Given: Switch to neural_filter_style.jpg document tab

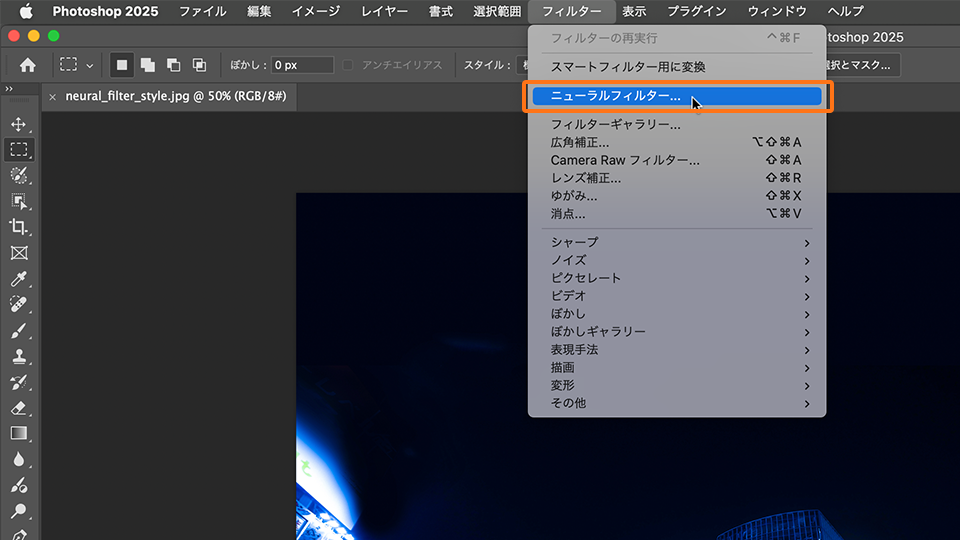Looking at the screenshot, I should click(176, 96).
